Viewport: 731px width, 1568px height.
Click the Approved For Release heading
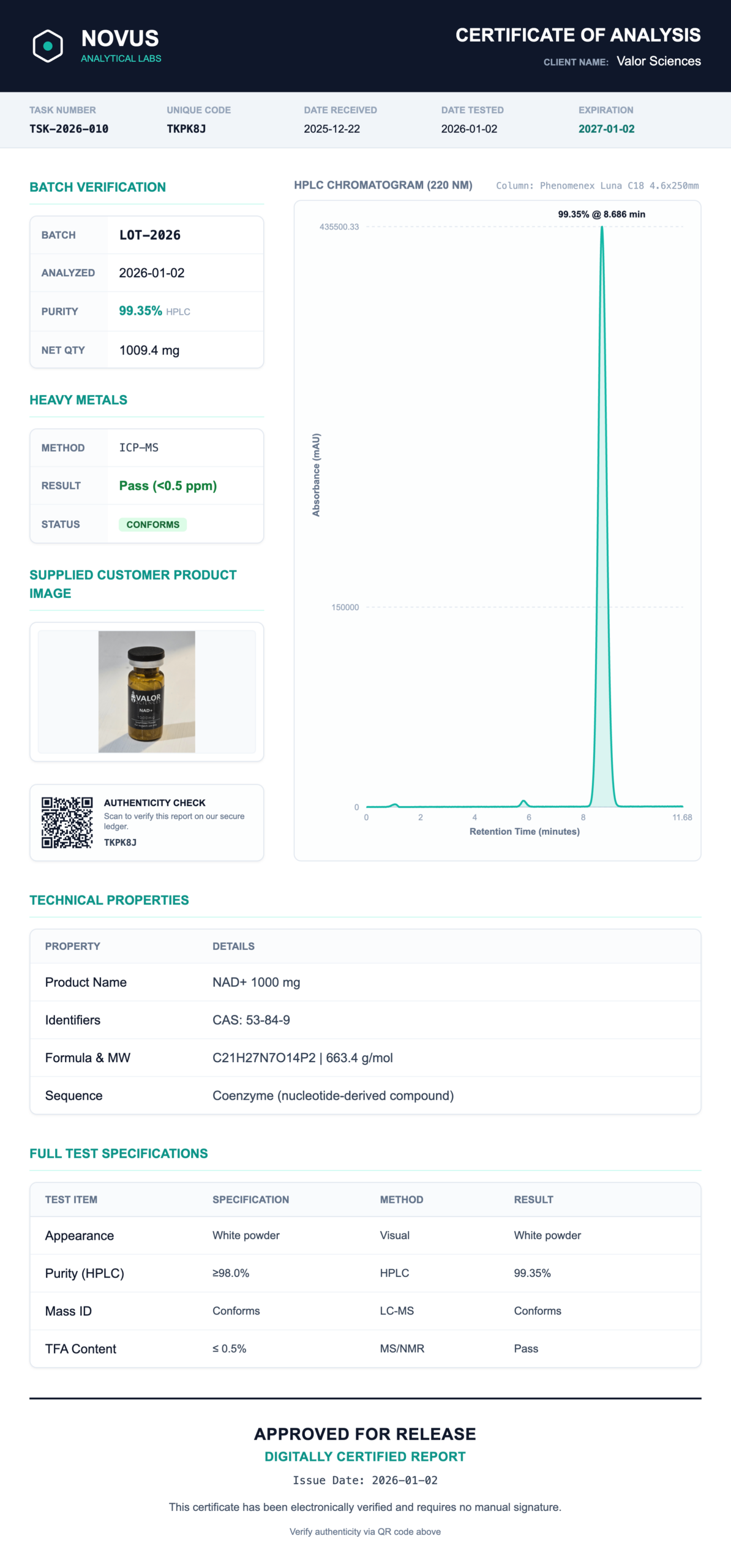pos(365,1434)
